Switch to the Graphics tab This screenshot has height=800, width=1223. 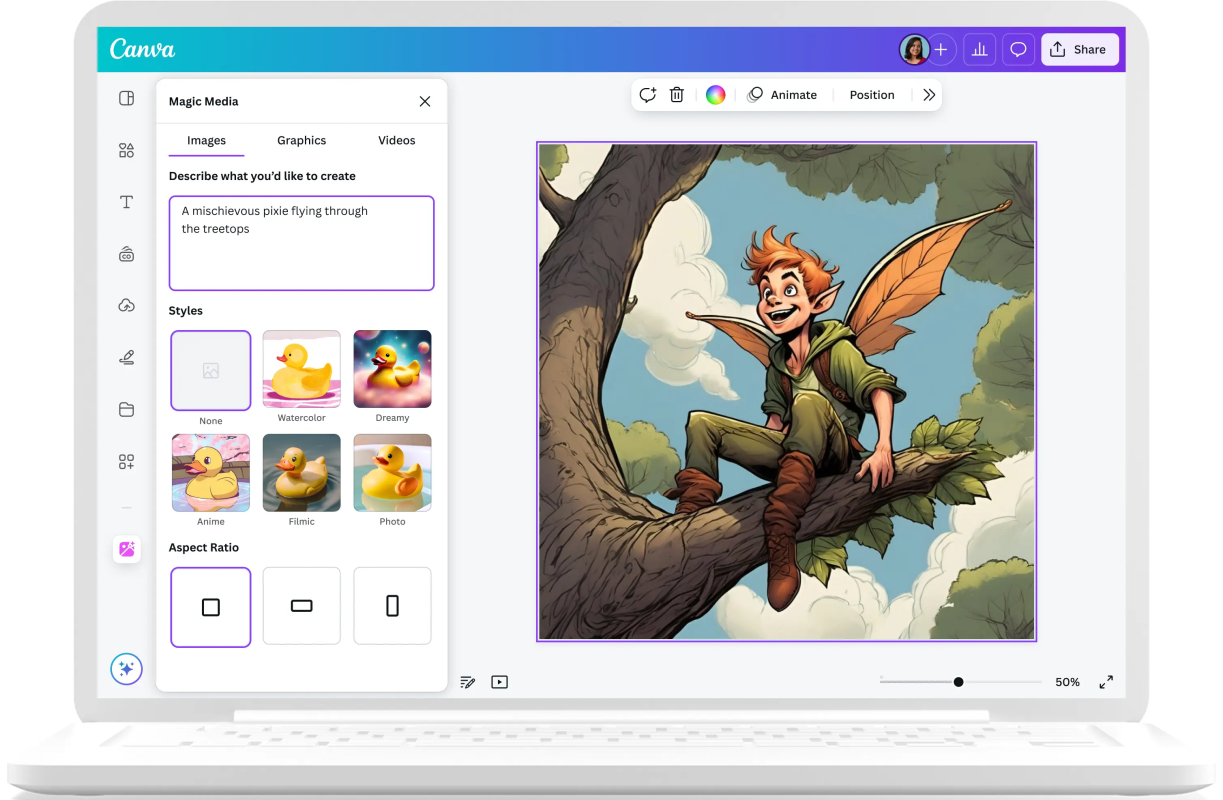301,141
